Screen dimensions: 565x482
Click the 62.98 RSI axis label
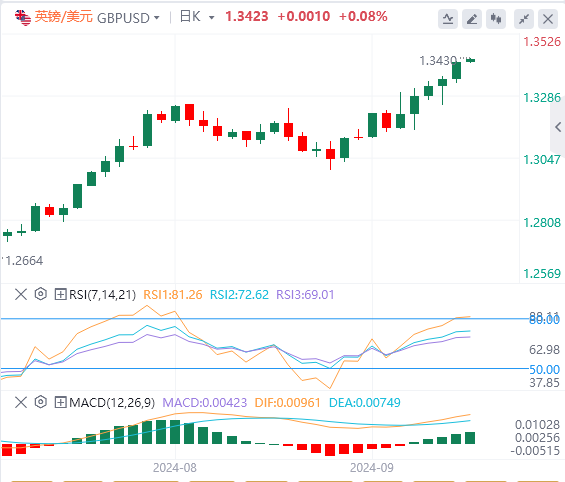544,349
